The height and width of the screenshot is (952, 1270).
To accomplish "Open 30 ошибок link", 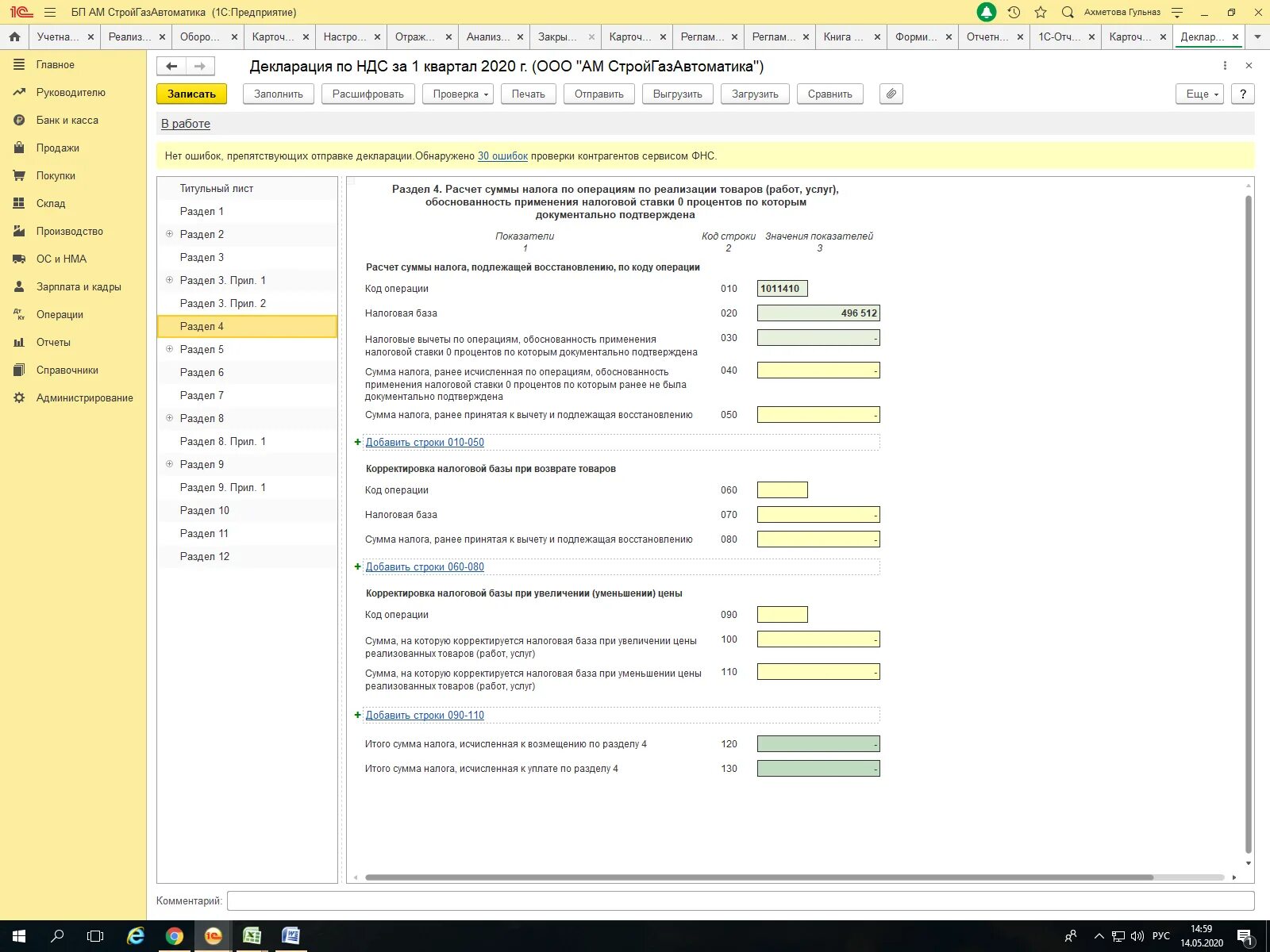I will (x=502, y=156).
